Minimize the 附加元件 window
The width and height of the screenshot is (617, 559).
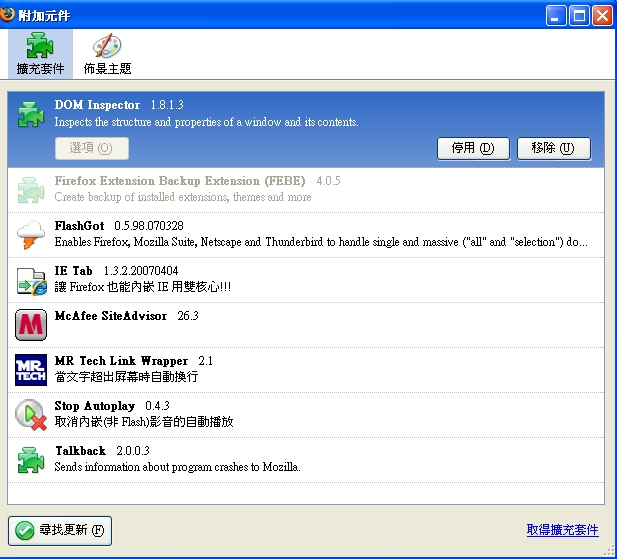(x=555, y=16)
